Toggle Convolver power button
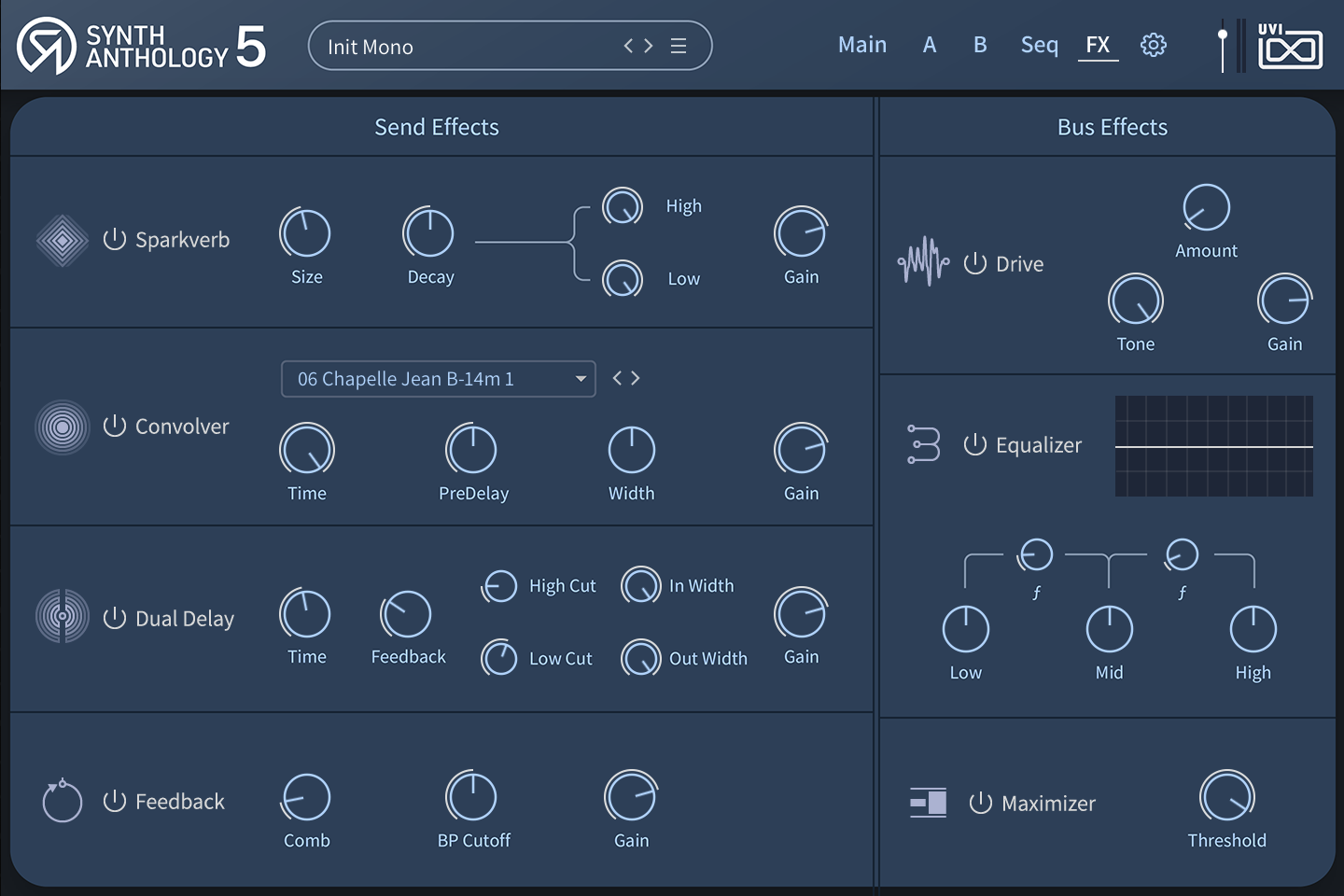Image resolution: width=1344 pixels, height=896 pixels. 114,426
